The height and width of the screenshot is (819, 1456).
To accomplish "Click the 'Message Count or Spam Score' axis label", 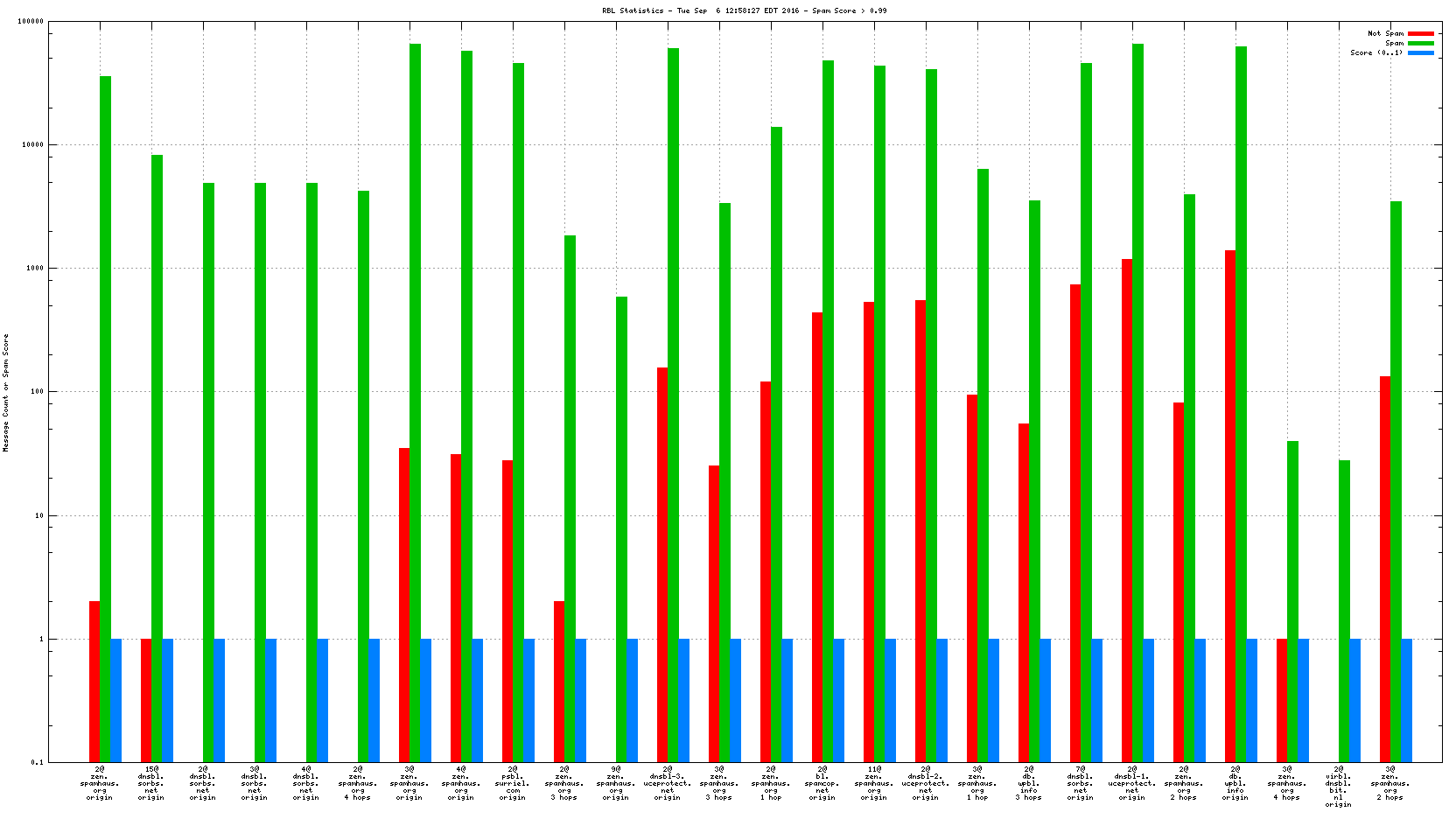I will point(6,392).
